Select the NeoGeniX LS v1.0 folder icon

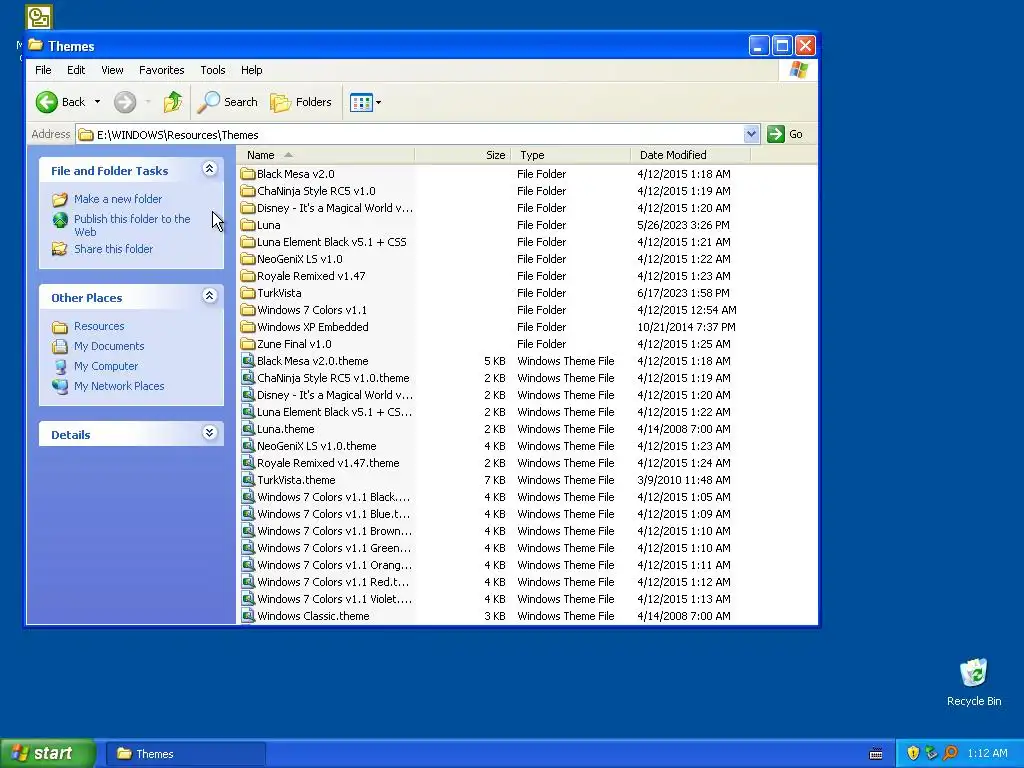[248, 259]
